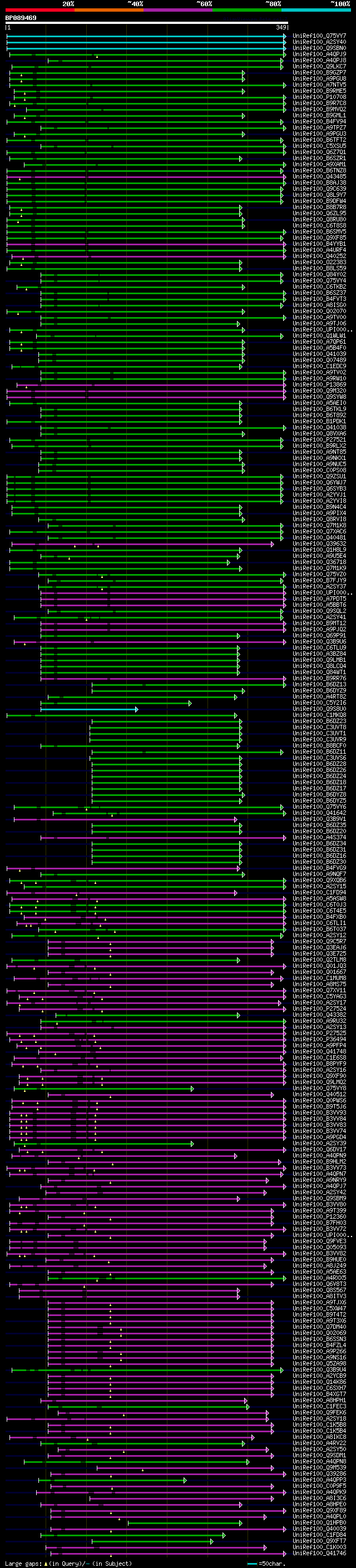This screenshot has width=356, height=1568.
Task: Click the white query sequence bar
Action: point(147,22)
